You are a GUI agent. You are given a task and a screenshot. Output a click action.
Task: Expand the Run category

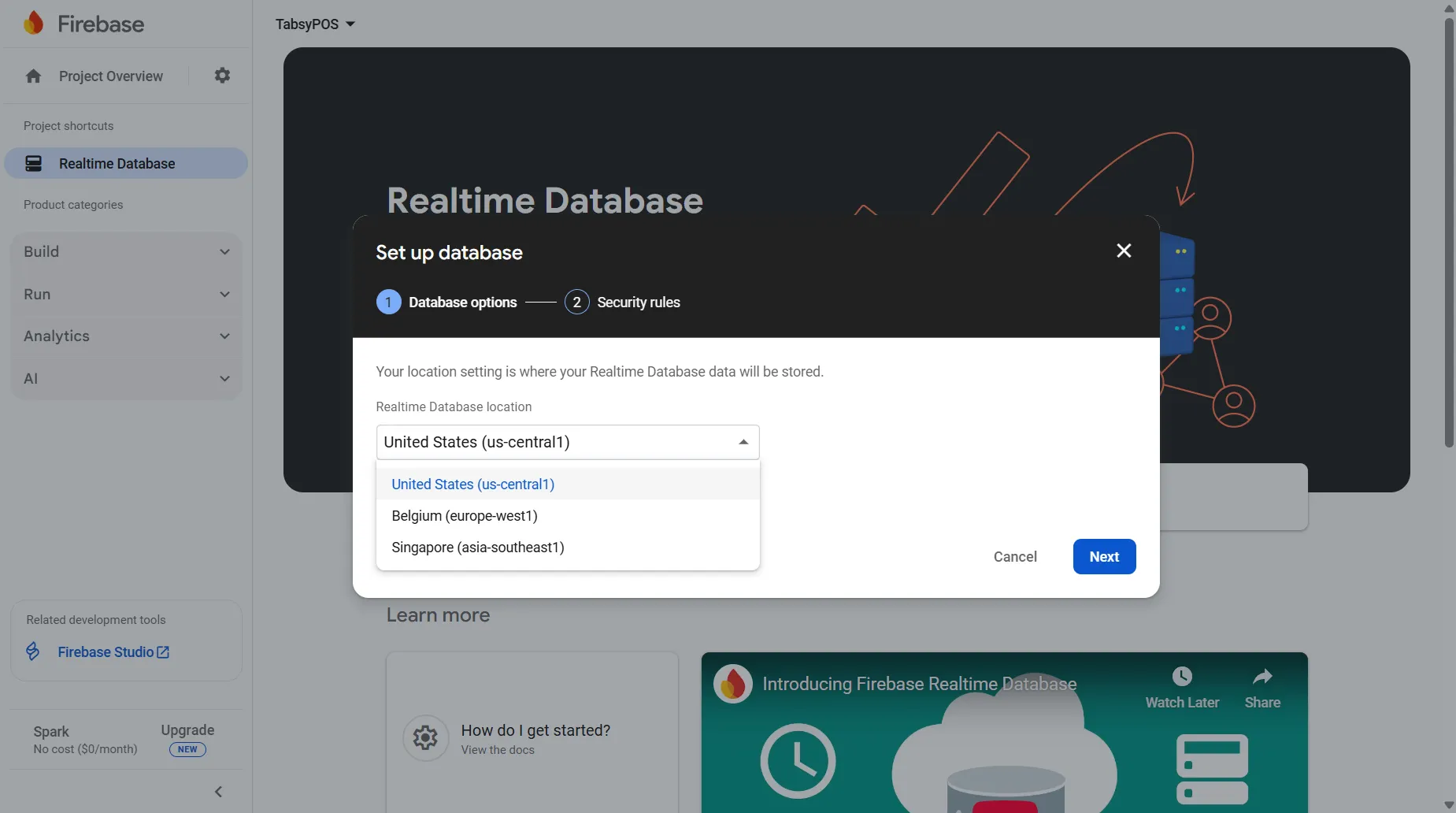point(126,295)
